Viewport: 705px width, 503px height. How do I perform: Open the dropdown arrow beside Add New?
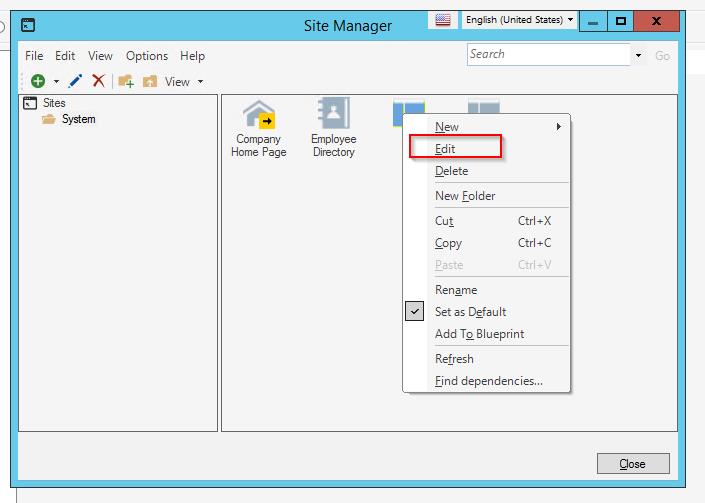click(x=56, y=82)
